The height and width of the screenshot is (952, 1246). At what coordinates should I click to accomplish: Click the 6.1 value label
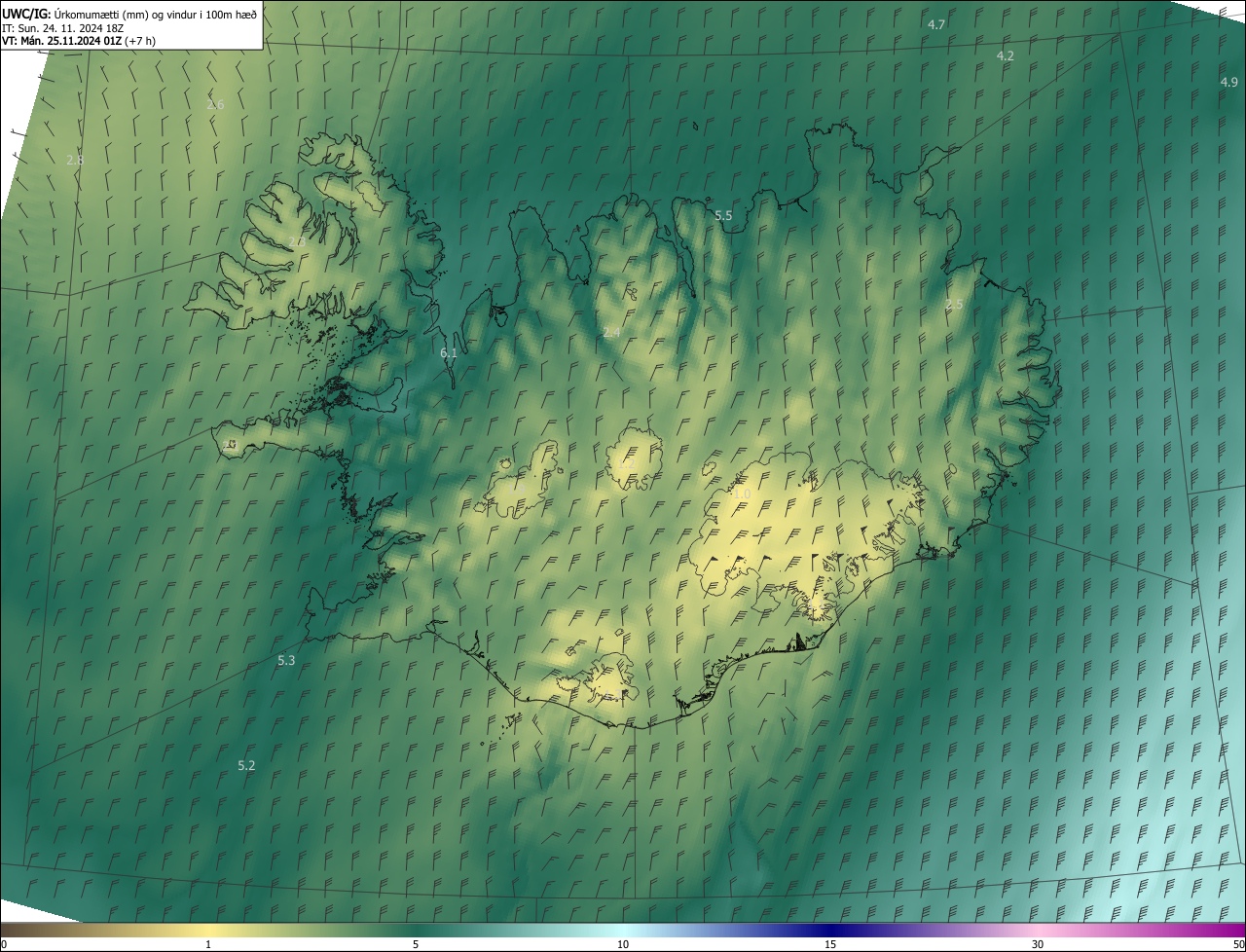tap(449, 353)
